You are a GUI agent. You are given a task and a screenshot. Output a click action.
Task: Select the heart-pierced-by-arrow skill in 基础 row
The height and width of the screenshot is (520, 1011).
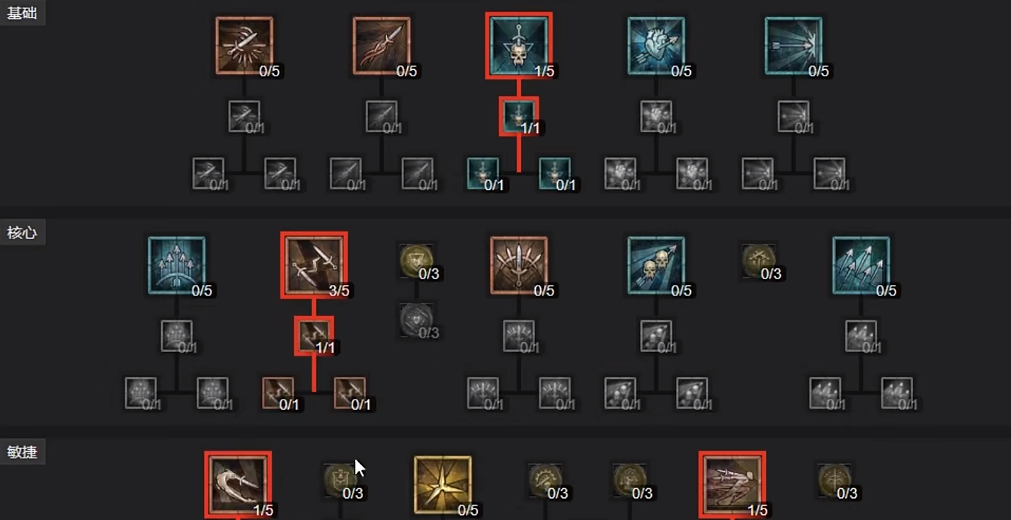[656, 46]
